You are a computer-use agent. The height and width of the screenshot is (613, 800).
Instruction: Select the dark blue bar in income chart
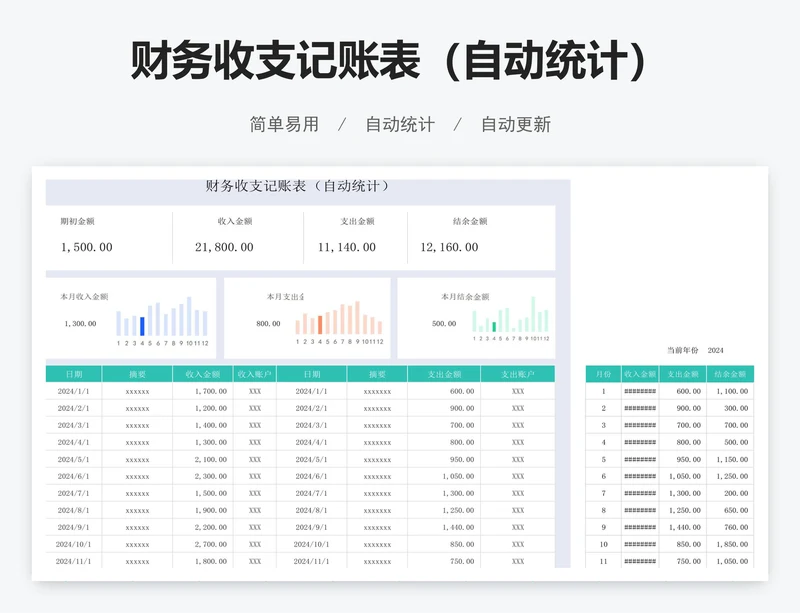coord(142,326)
